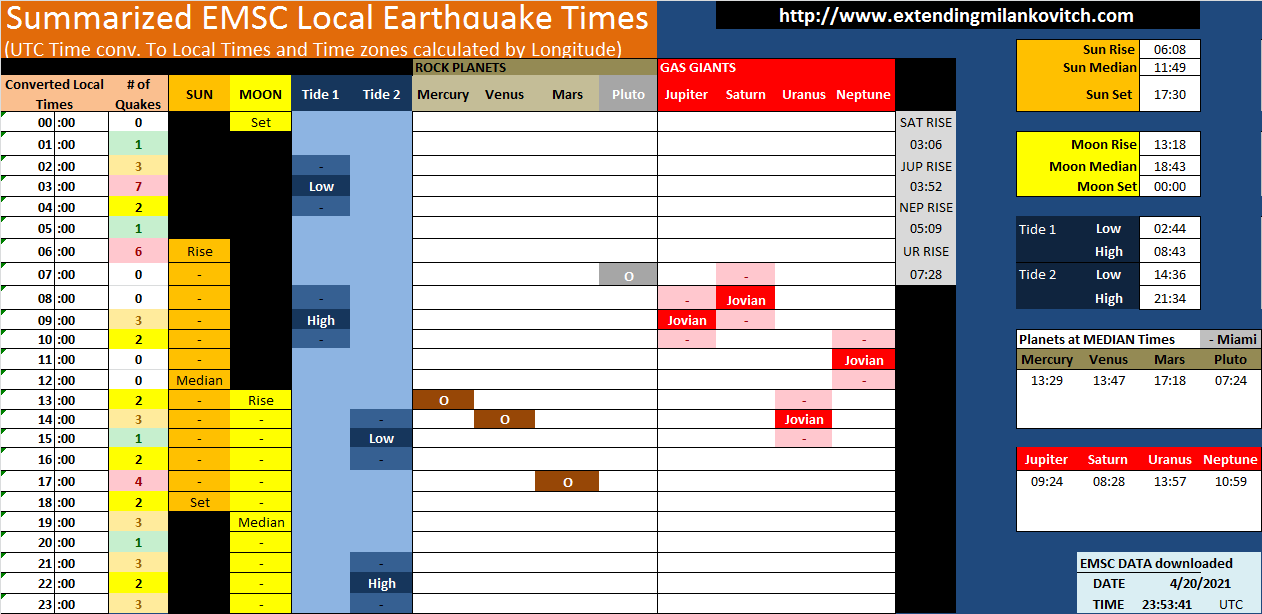Select the quake count 4 in the 17:00 row

click(x=138, y=482)
